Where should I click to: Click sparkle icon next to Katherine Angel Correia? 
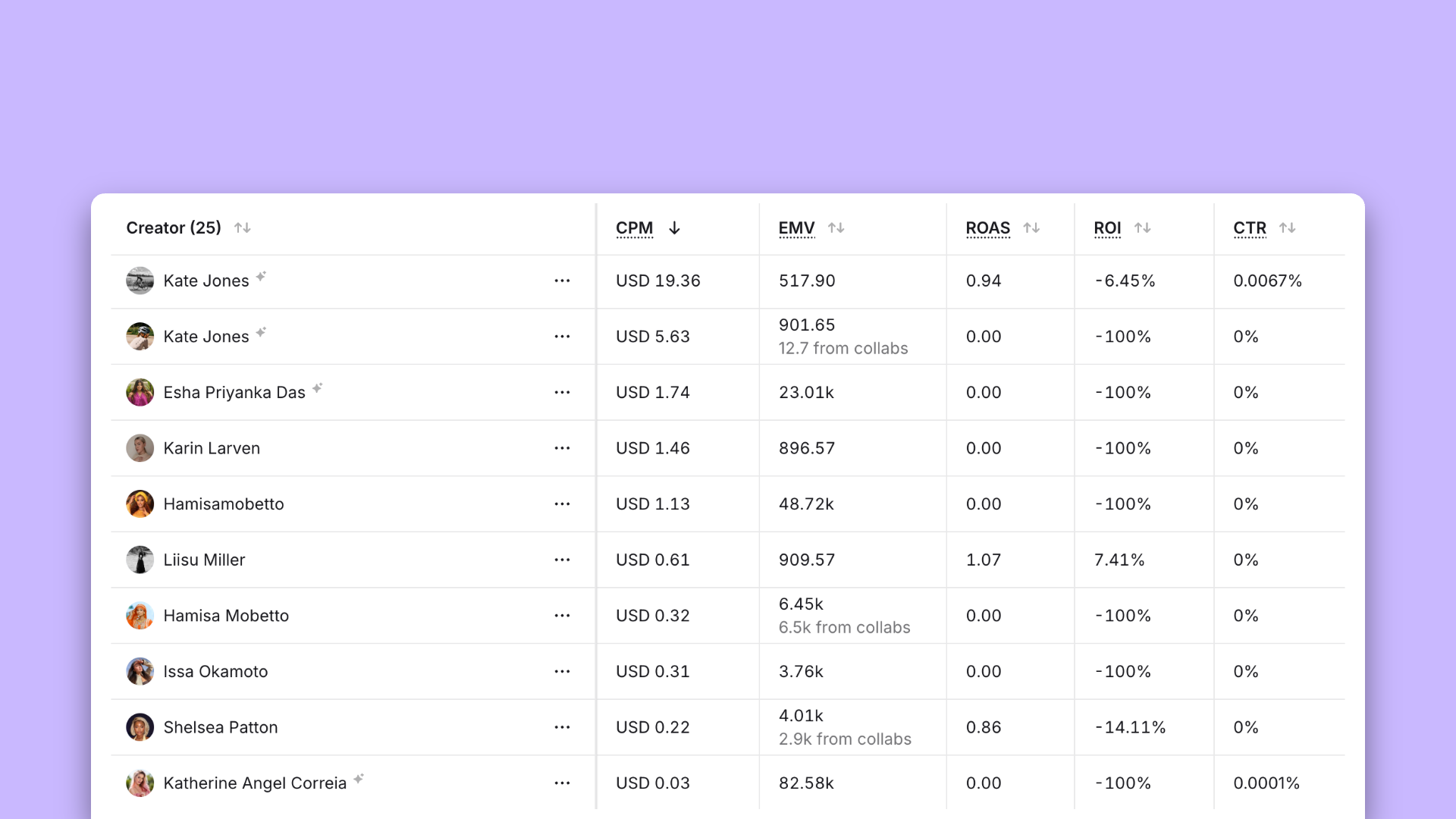pyautogui.click(x=359, y=778)
